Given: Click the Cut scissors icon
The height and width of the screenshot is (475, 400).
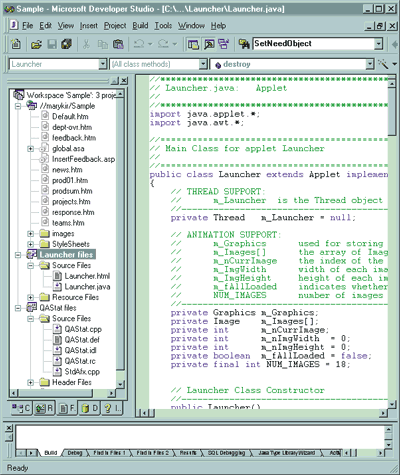Looking at the screenshot, I should (86, 44).
